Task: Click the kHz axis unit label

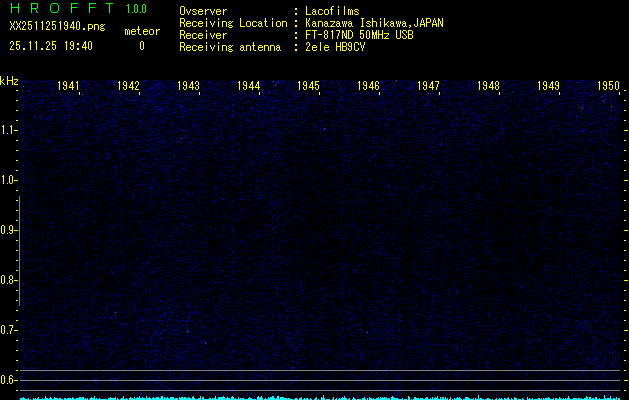Action: pyautogui.click(x=9, y=81)
